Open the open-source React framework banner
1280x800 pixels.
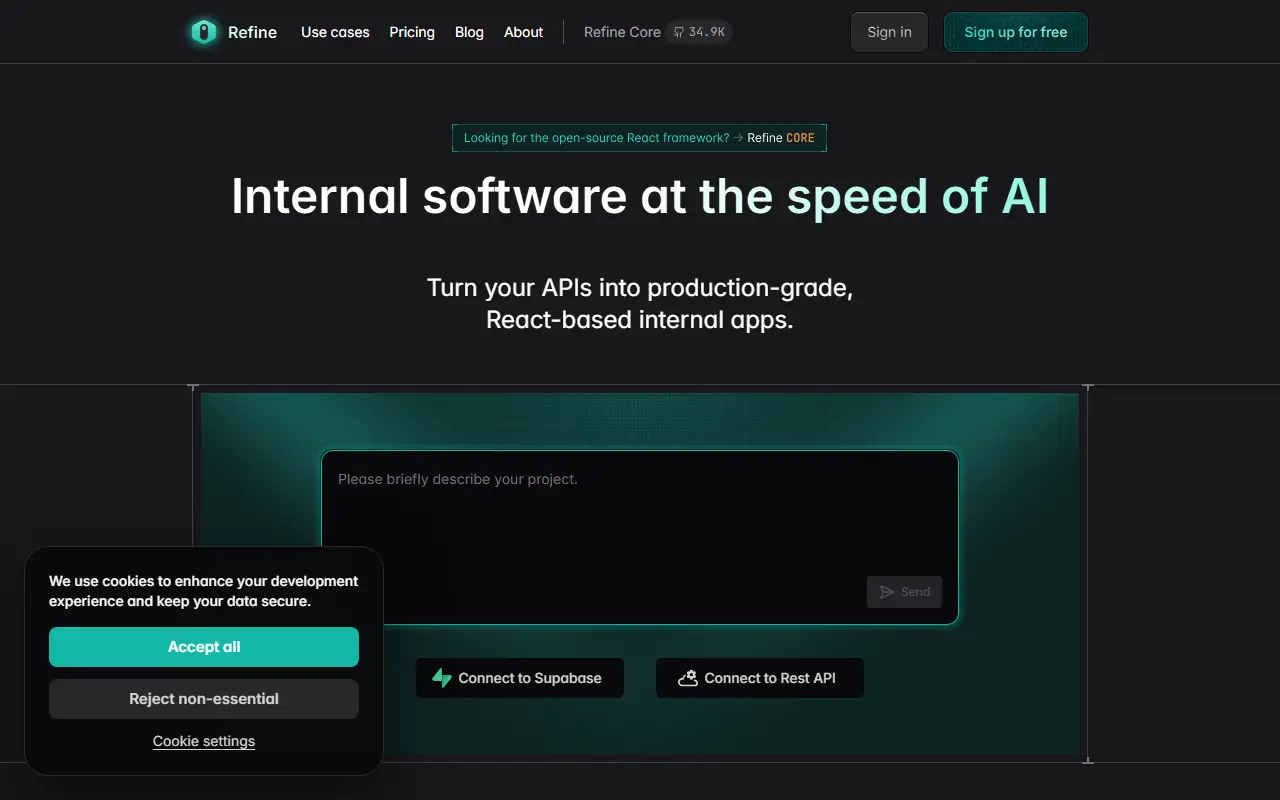point(639,138)
